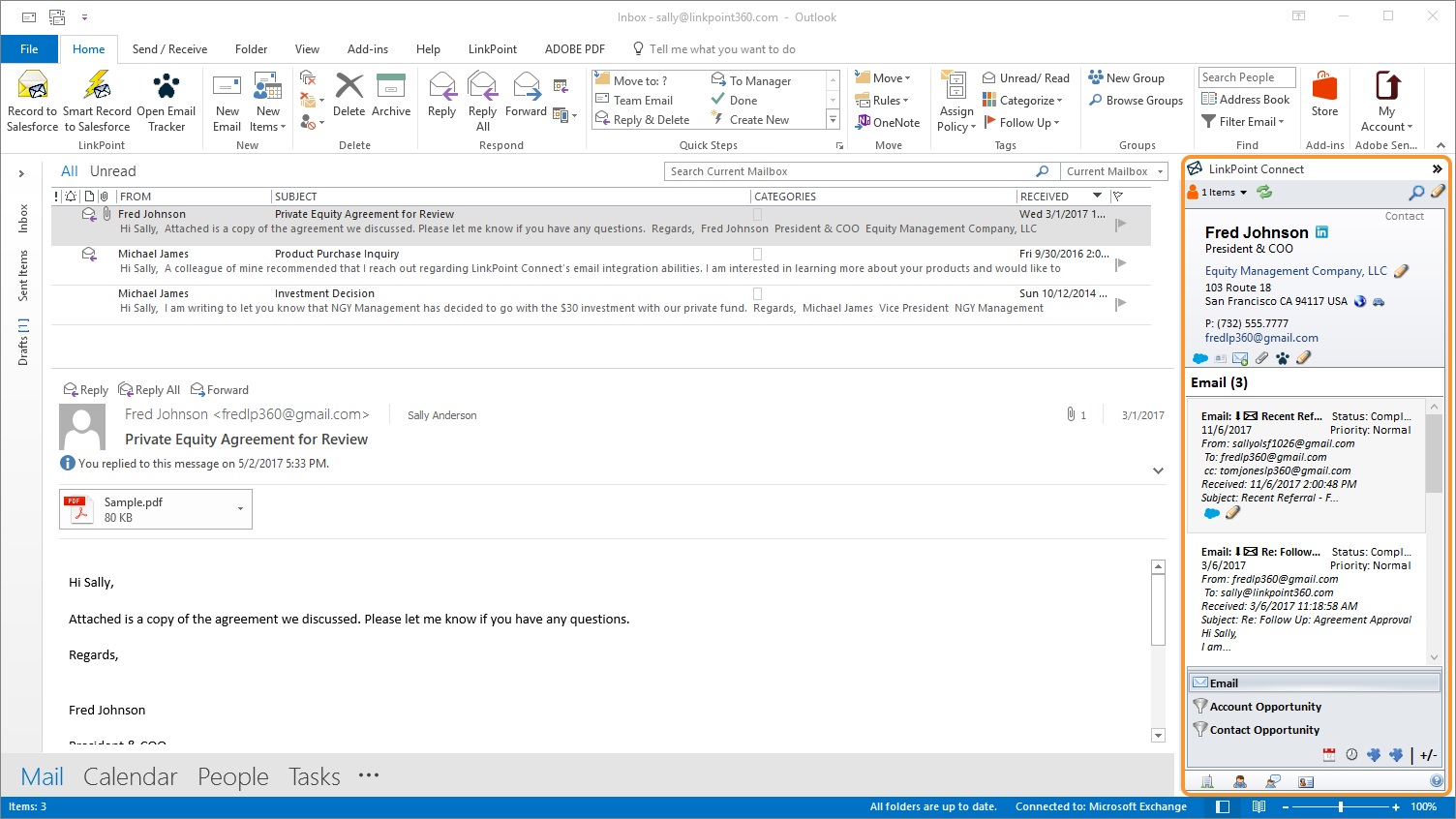Toggle category box for Fred Johnson email
1456x819 pixels.
(757, 215)
